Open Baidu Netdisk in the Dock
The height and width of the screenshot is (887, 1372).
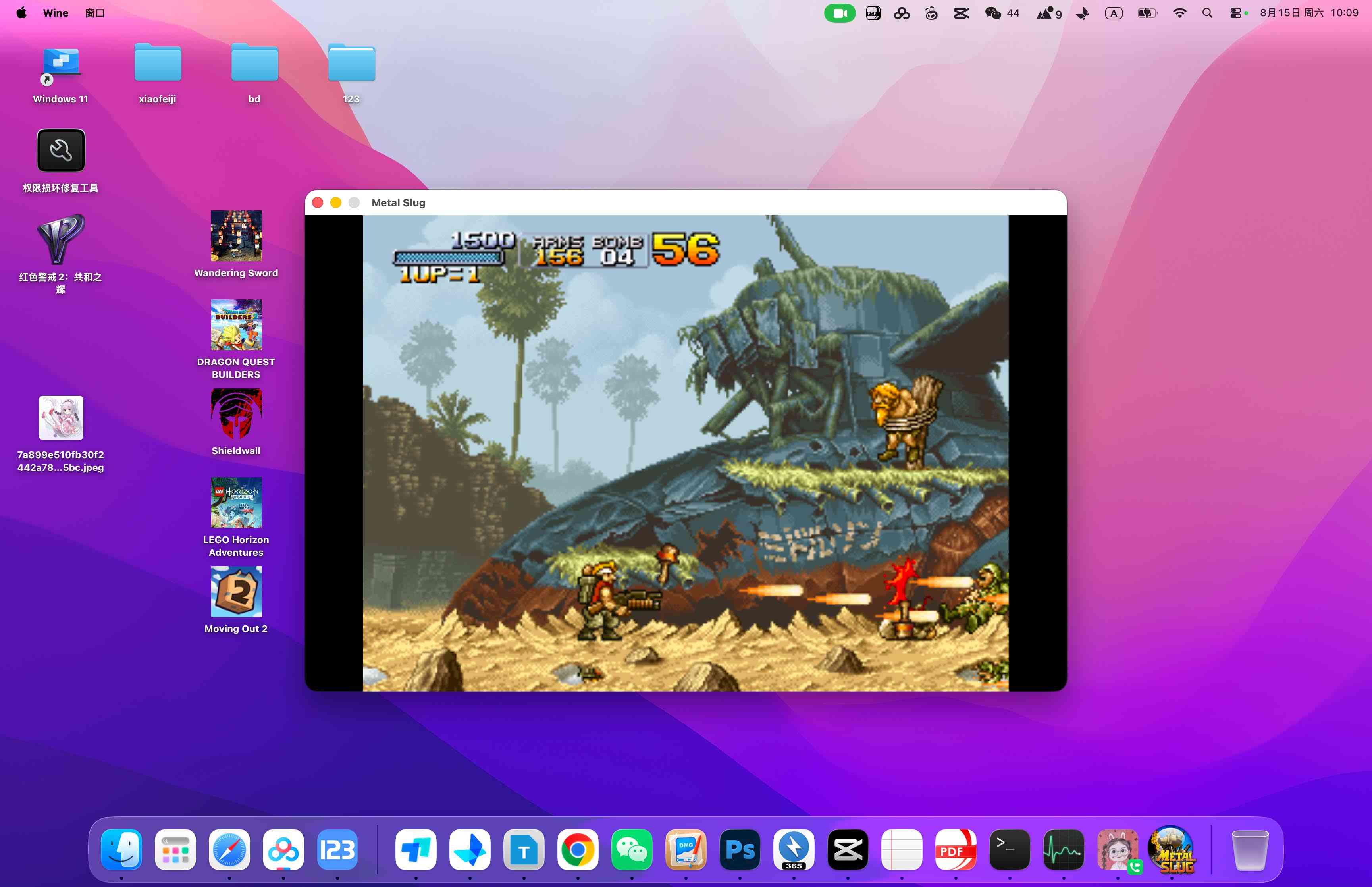click(x=283, y=850)
